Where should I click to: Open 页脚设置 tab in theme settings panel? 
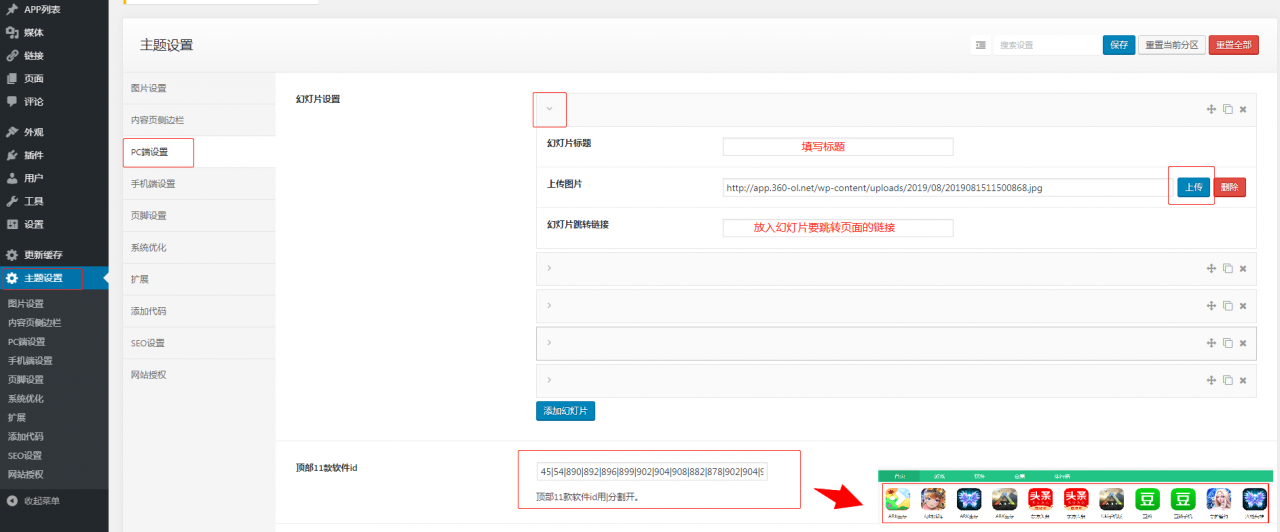[199, 216]
